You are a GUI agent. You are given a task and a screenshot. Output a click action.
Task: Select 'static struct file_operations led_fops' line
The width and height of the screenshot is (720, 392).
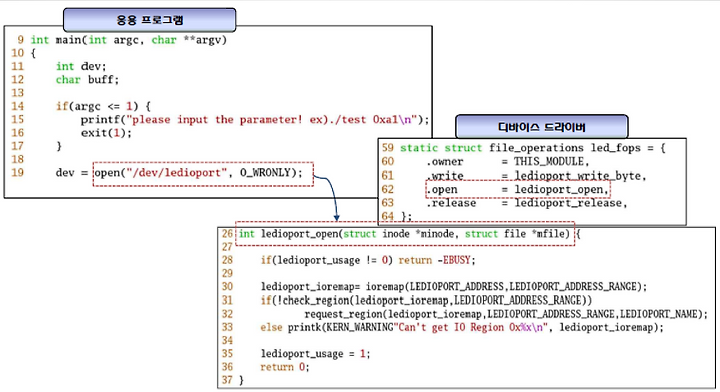[x=532, y=148]
